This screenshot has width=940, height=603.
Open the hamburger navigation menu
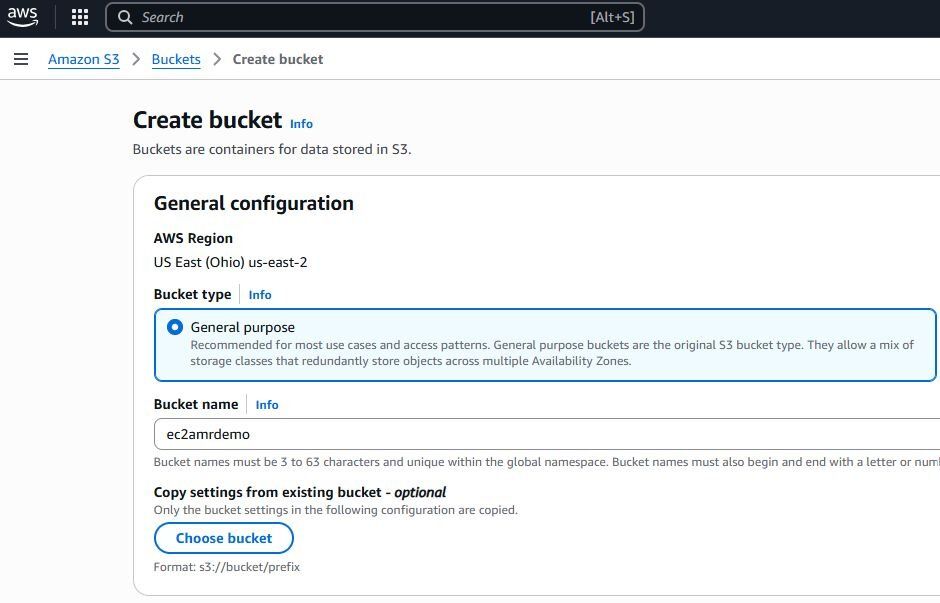pyautogui.click(x=21, y=59)
